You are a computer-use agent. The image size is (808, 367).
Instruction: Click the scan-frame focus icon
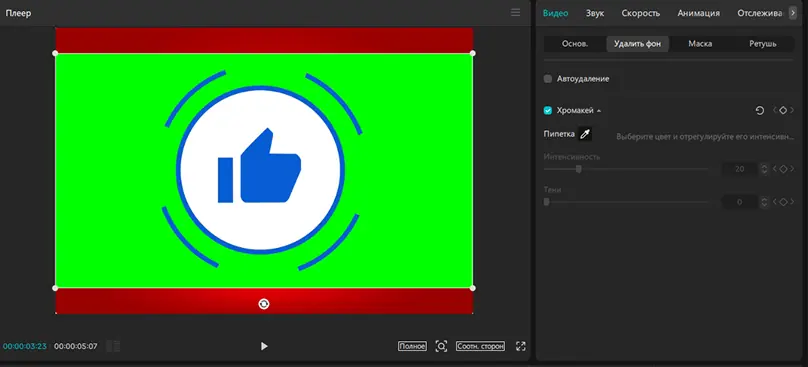tap(441, 346)
